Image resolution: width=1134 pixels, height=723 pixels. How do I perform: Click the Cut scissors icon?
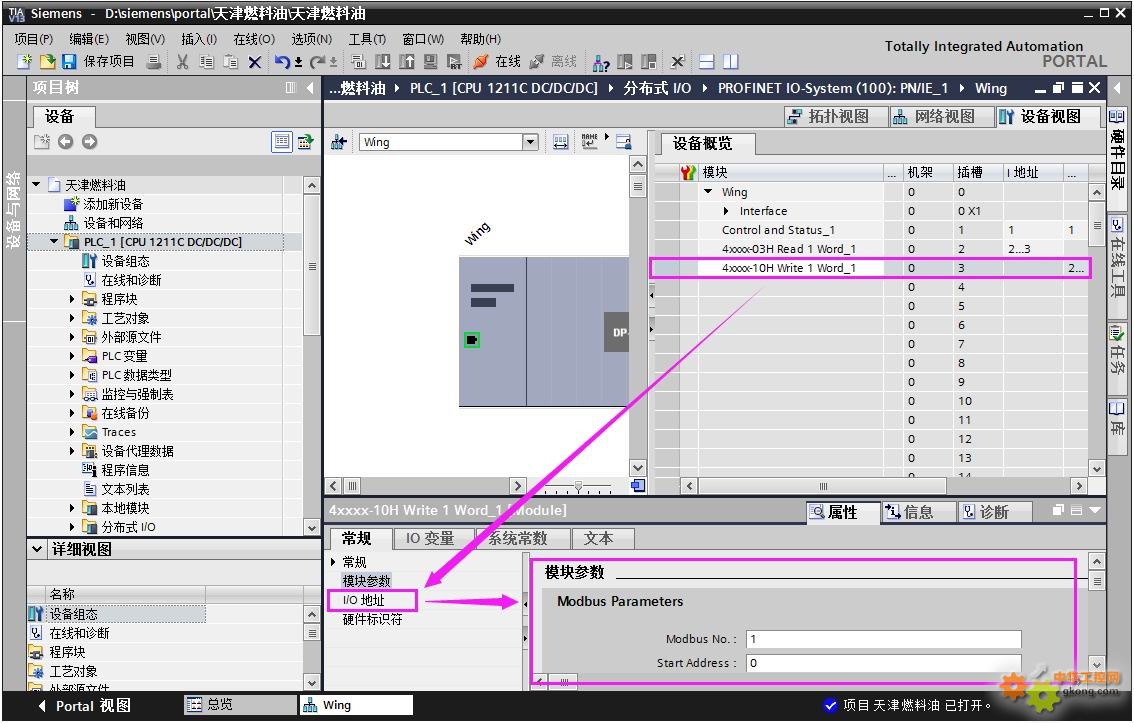coord(182,62)
